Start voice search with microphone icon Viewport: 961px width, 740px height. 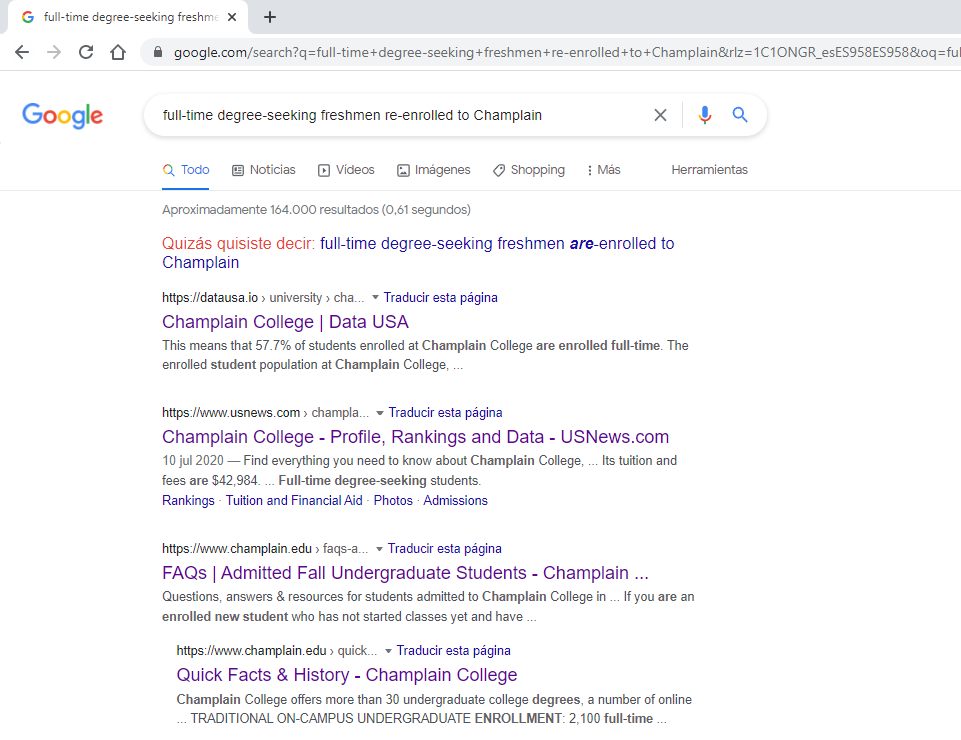click(x=705, y=115)
